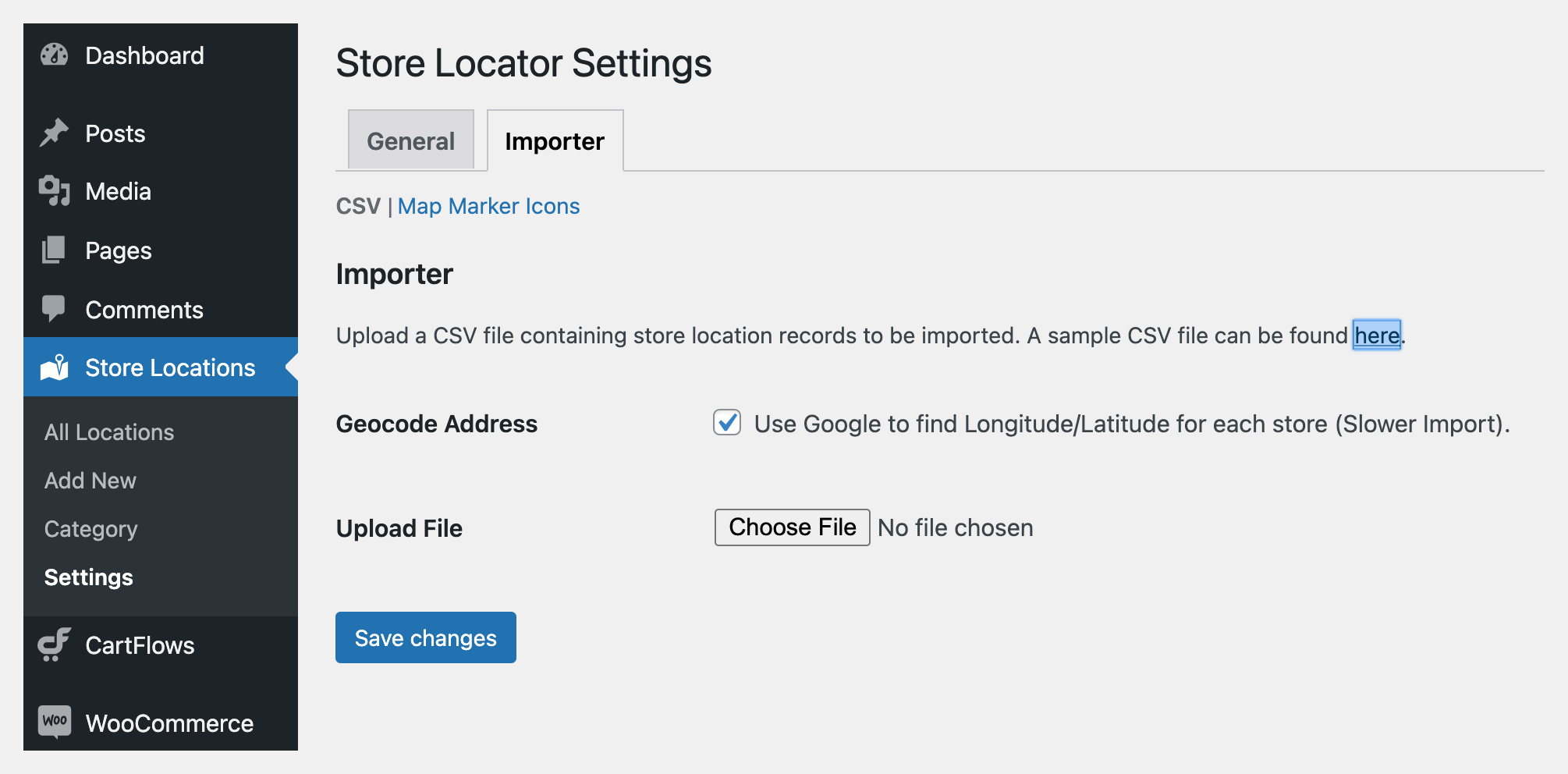Switch to the General tab
The width and height of the screenshot is (1568, 774).
click(410, 141)
